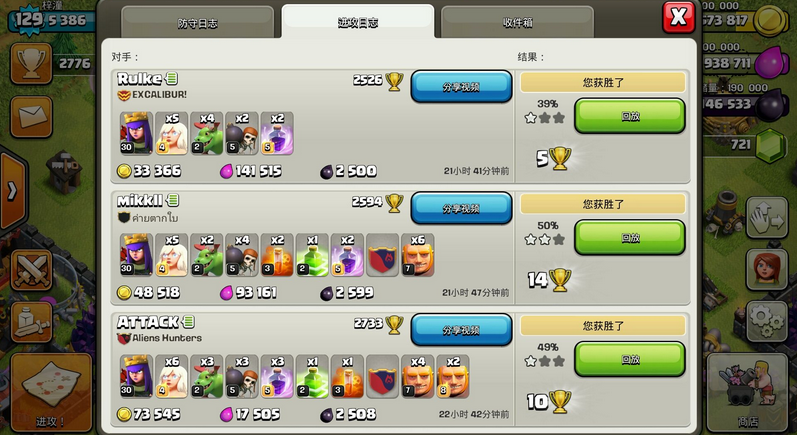The width and height of the screenshot is (797, 435).
Task: Replay the attack against Mikkll
Action: [630, 237]
